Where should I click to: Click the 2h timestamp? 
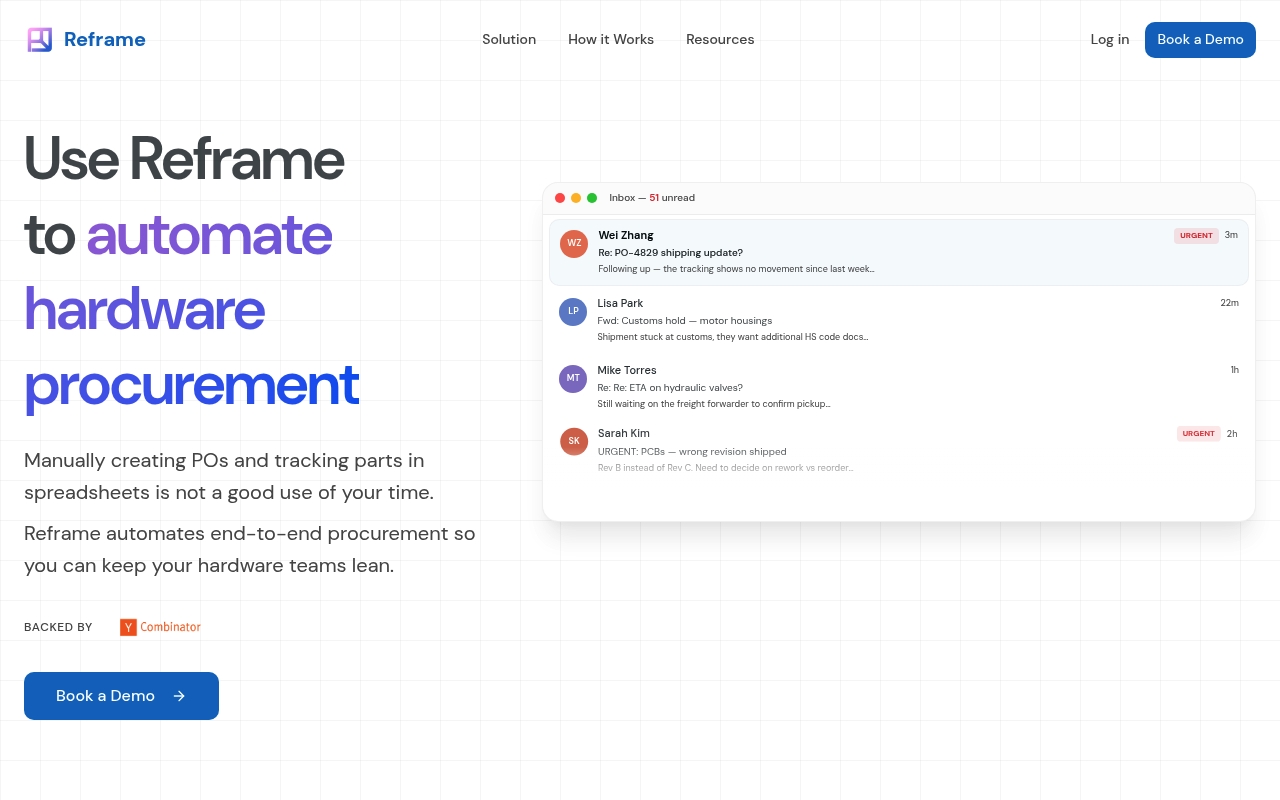[1232, 434]
